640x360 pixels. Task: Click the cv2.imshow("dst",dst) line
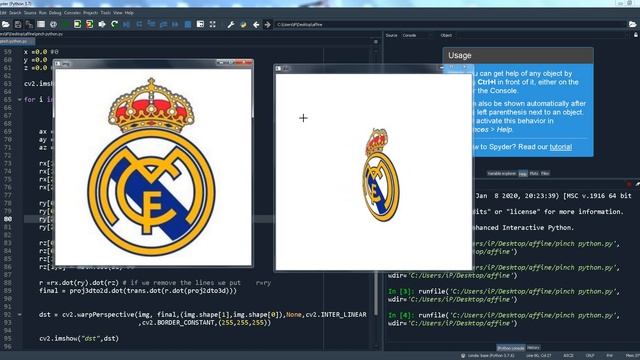click(x=79, y=338)
